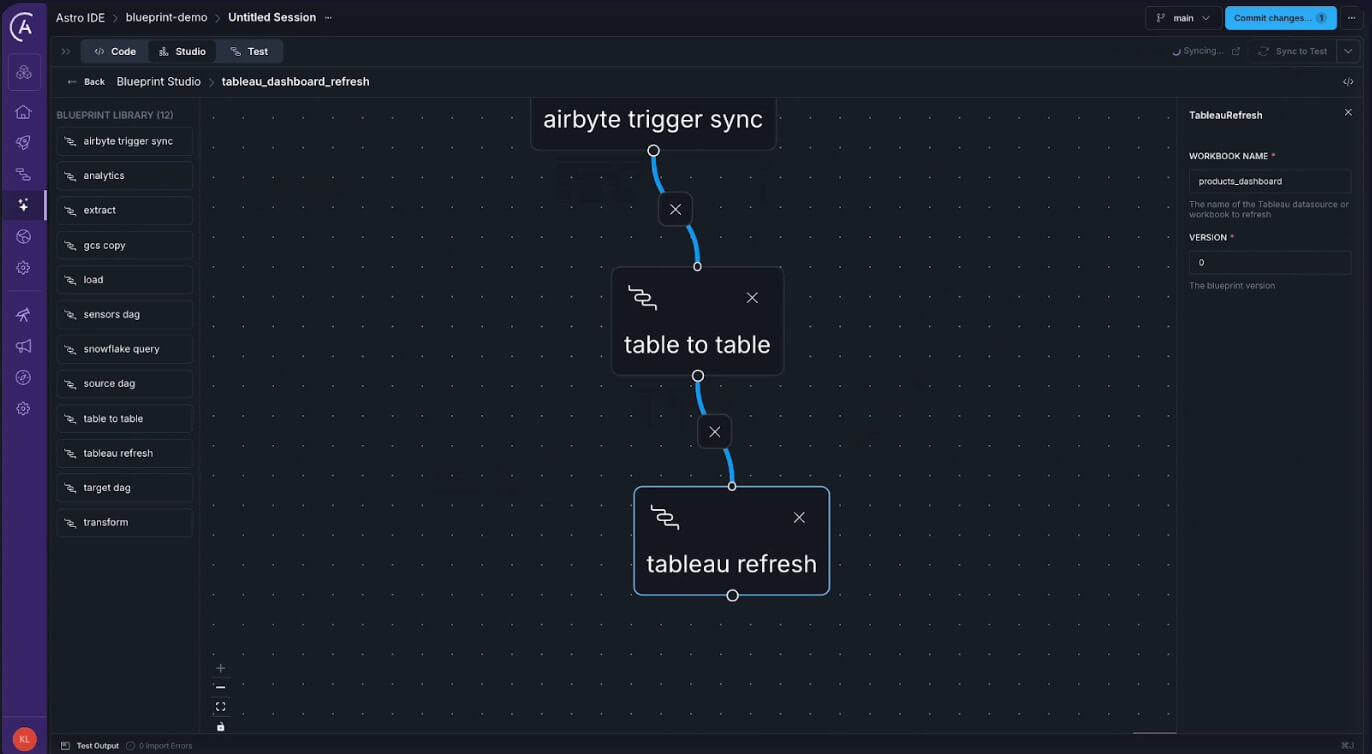The width and height of the screenshot is (1372, 754).
Task: Click the Untitled Session title
Action: click(272, 18)
